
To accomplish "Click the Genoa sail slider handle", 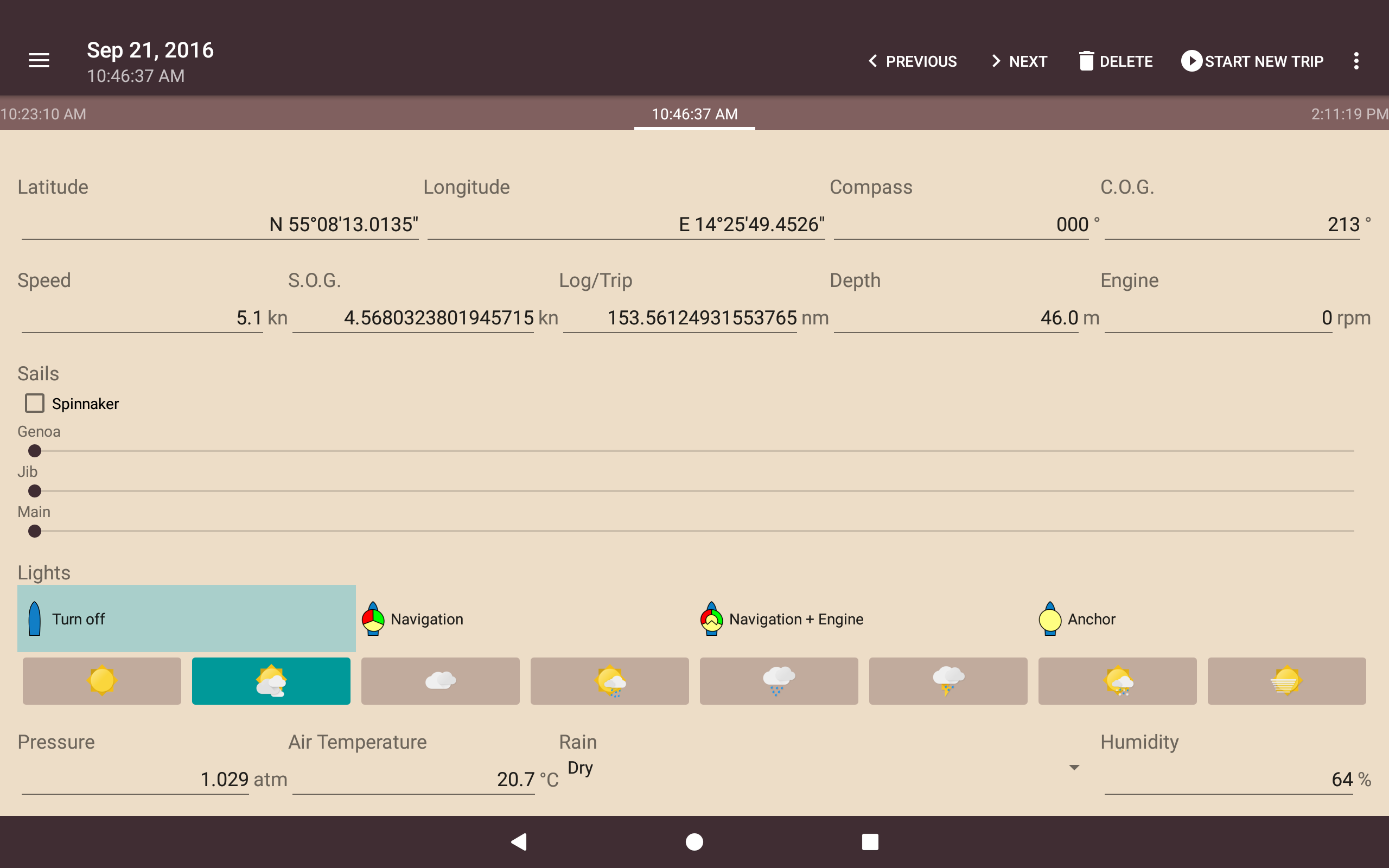I will pos(34,451).
